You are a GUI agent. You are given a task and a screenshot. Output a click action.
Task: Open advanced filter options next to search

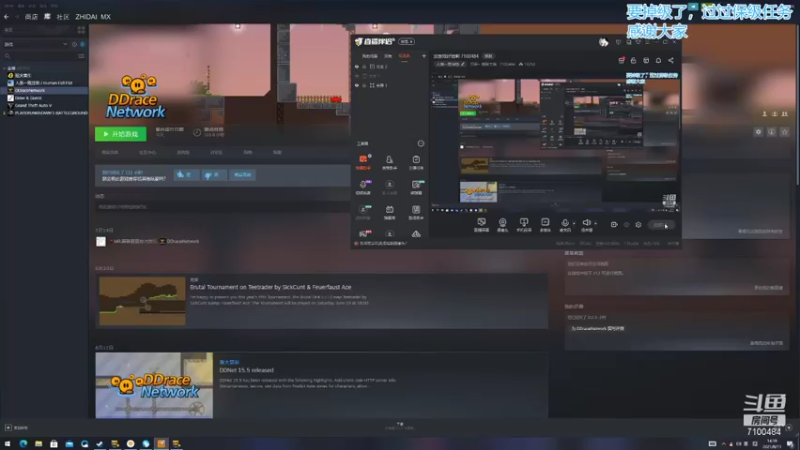pos(81,56)
